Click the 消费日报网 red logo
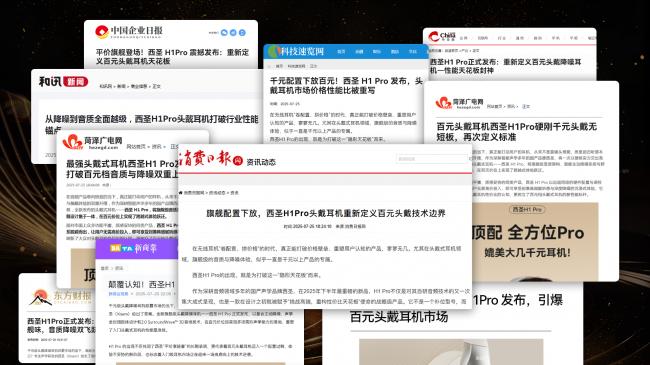 (x=211, y=158)
